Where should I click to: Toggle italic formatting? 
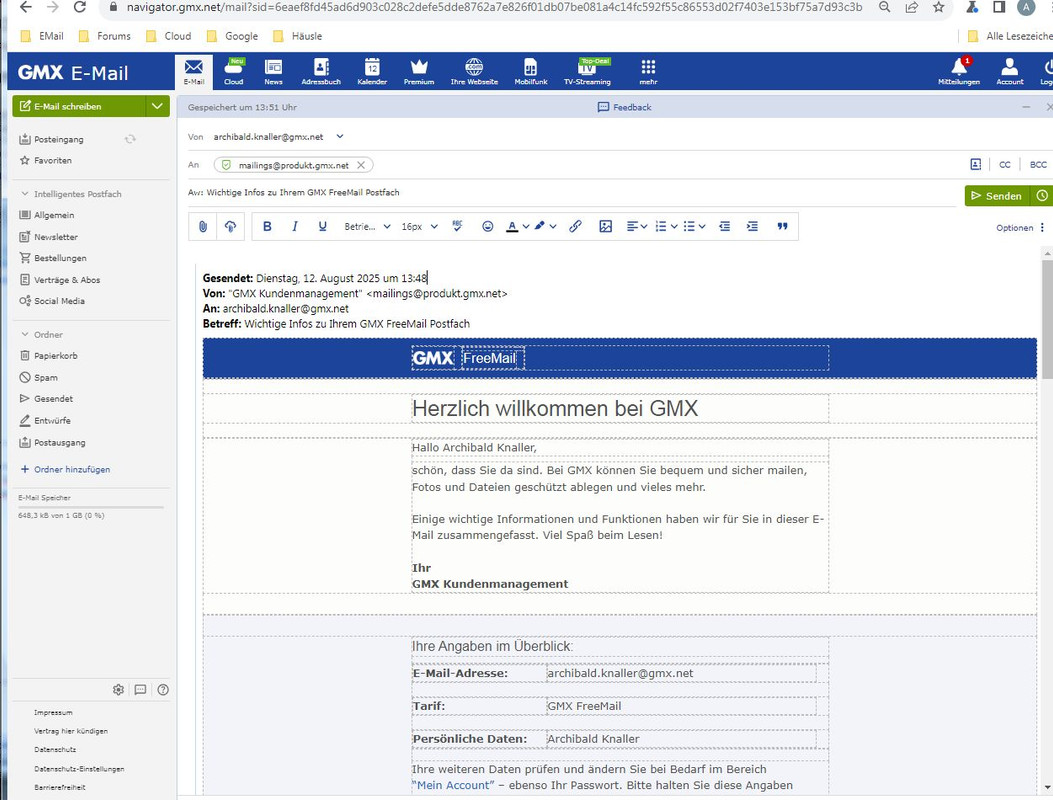295,226
